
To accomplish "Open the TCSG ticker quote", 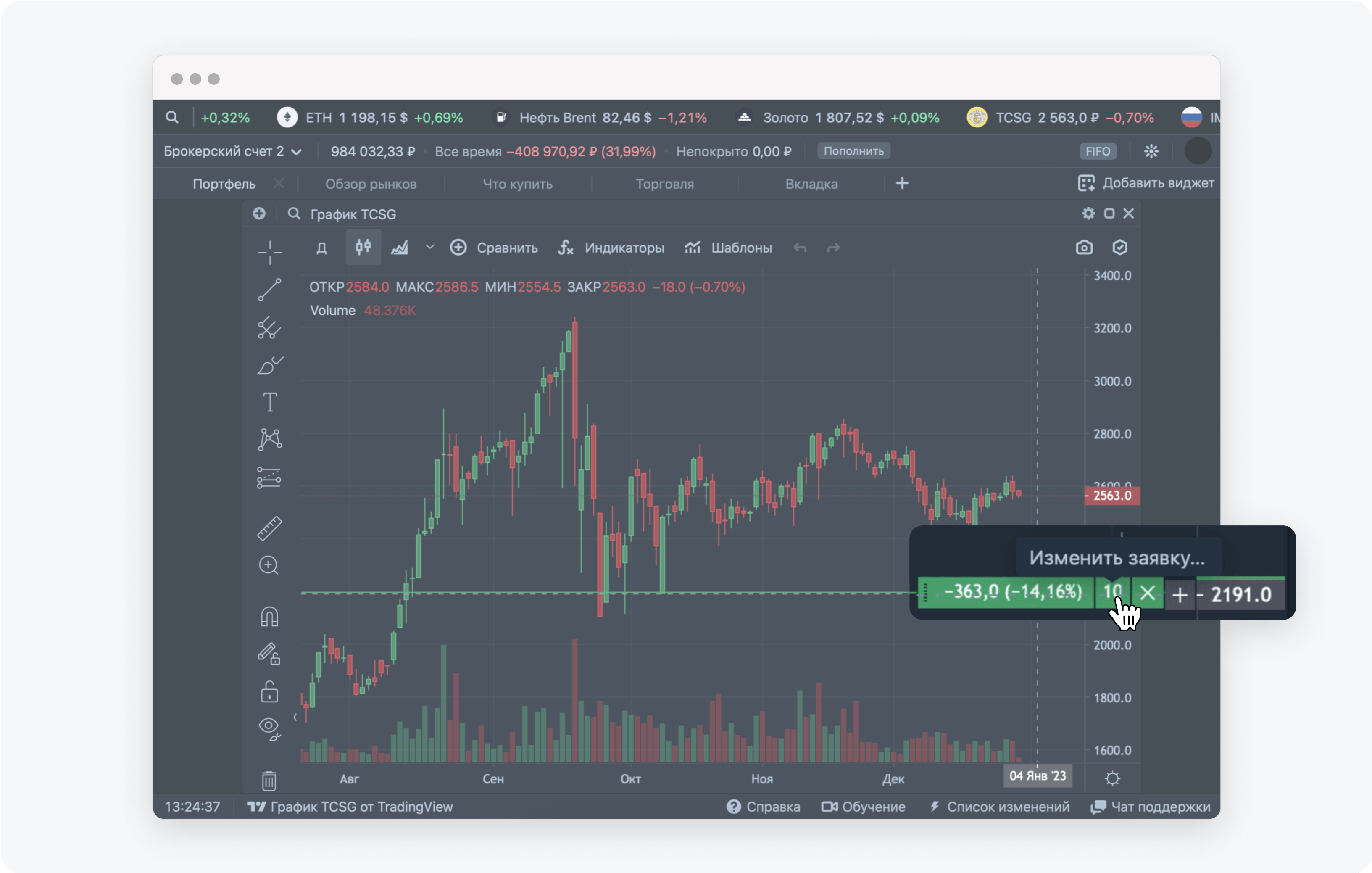I will (1060, 118).
